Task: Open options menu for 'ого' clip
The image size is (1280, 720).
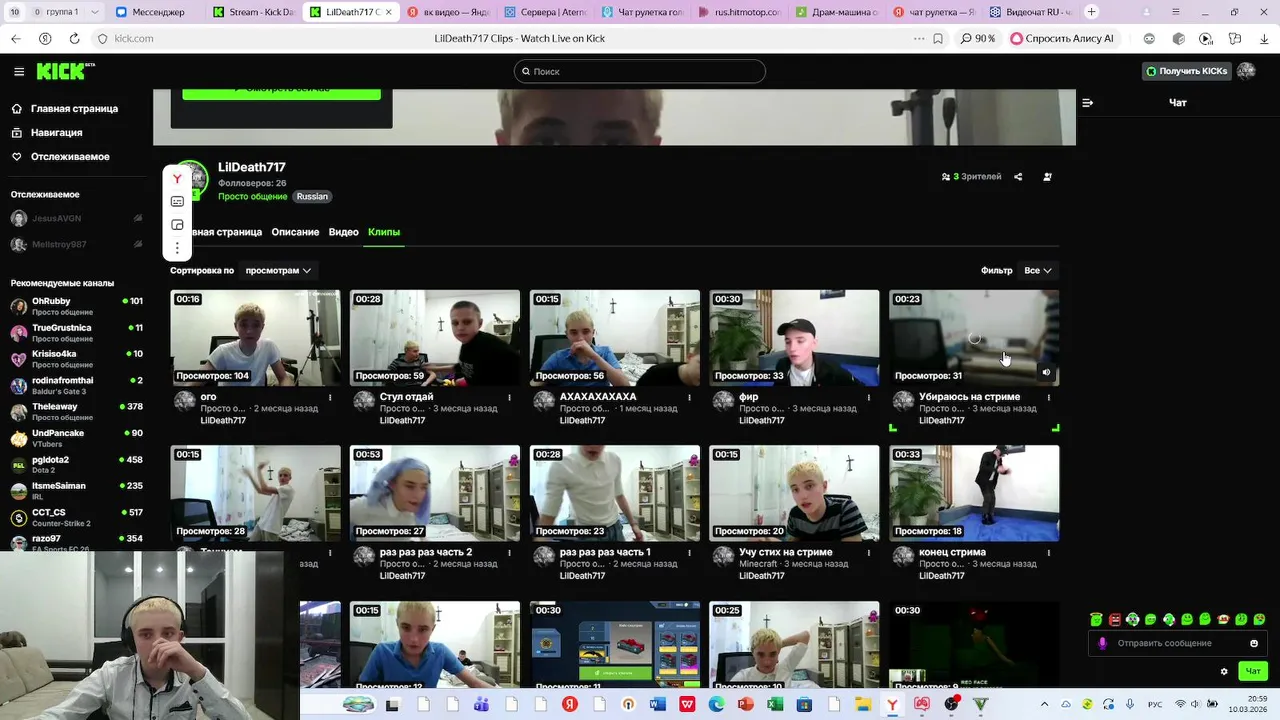Action: click(330, 398)
